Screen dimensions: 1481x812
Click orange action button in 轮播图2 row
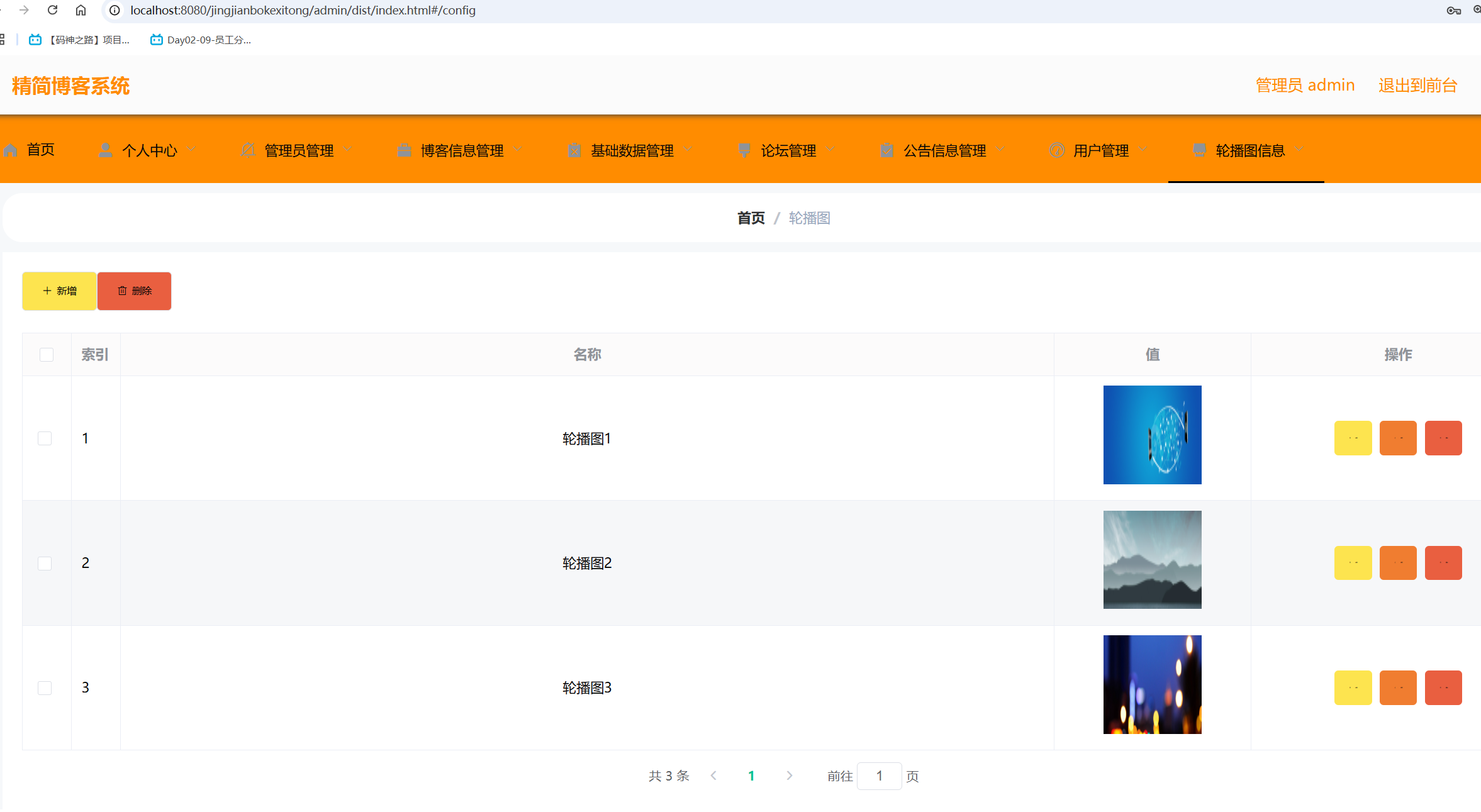click(1398, 562)
